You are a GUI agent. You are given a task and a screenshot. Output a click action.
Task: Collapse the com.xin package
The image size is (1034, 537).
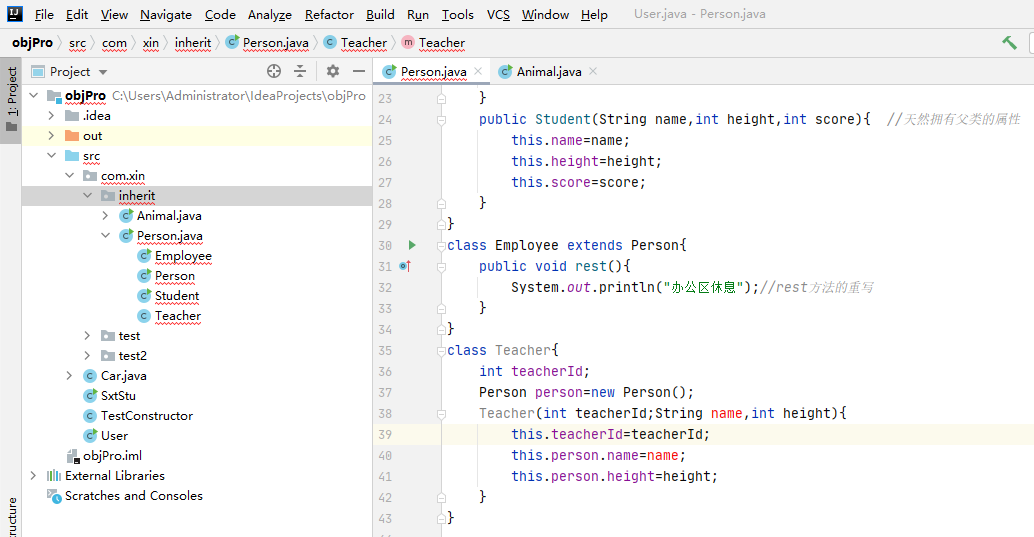(x=69, y=175)
